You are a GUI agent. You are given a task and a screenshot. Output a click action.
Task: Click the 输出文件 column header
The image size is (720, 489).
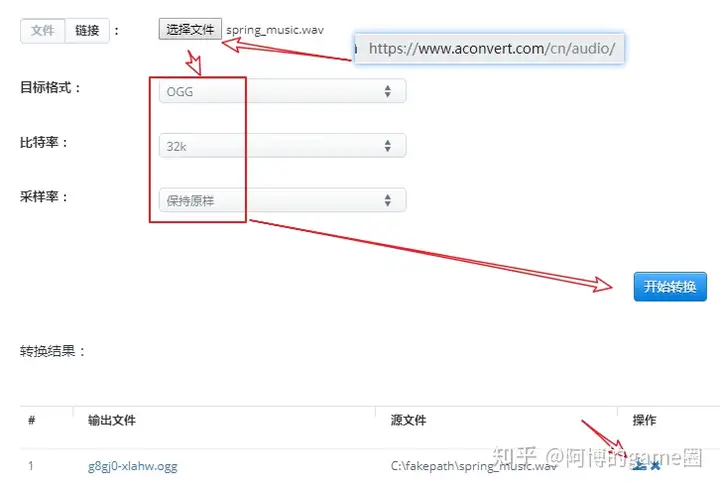(112, 420)
